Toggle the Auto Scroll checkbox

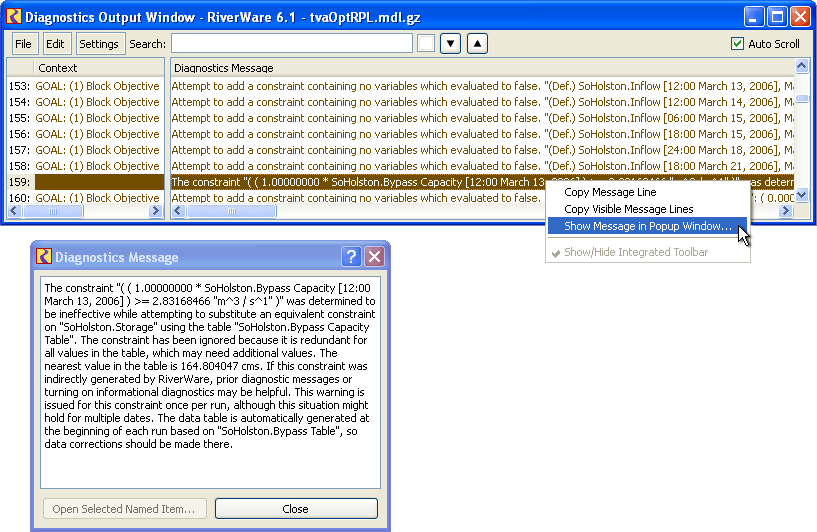pos(737,44)
